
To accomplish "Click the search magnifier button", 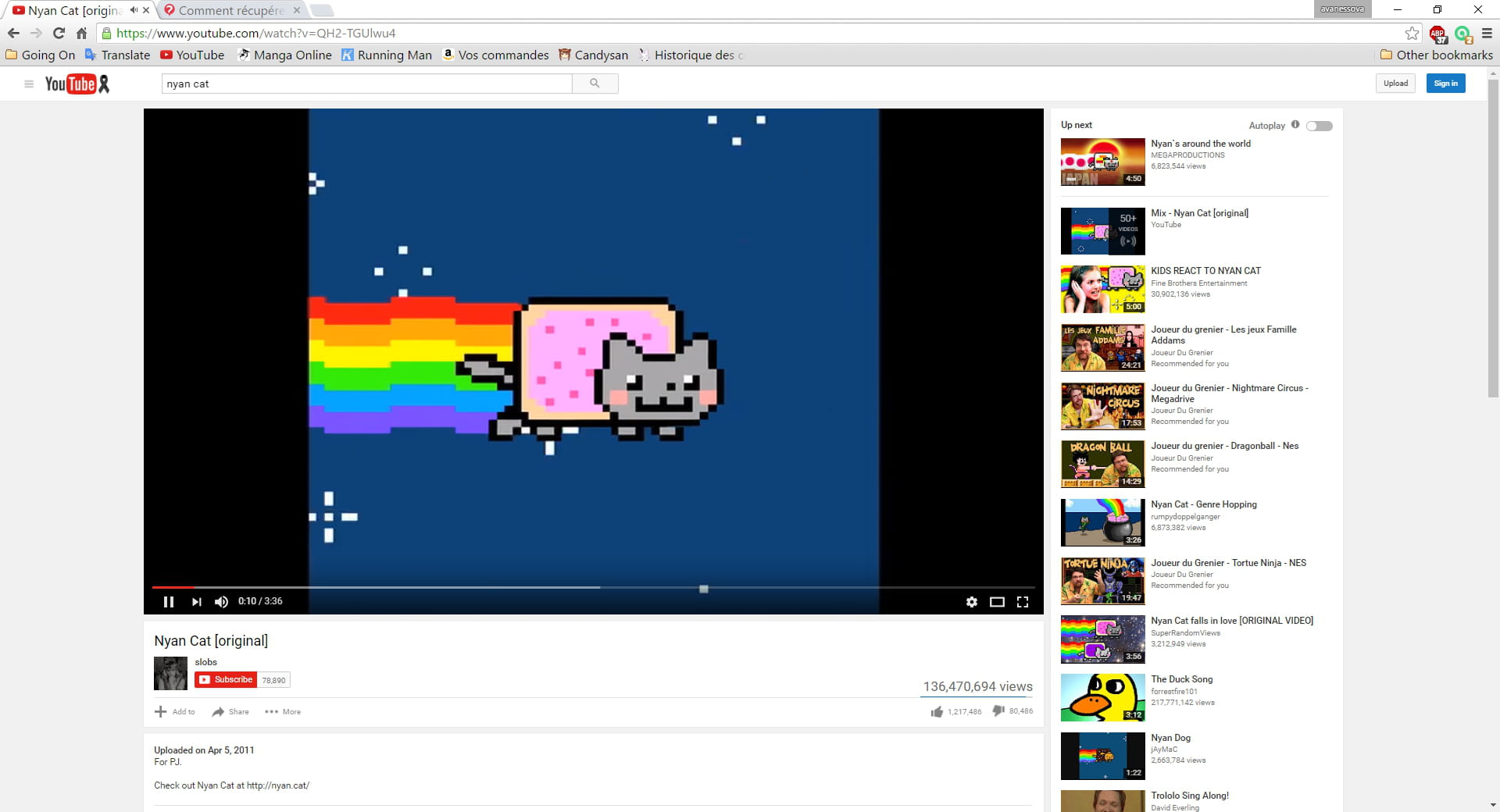I will tap(595, 84).
